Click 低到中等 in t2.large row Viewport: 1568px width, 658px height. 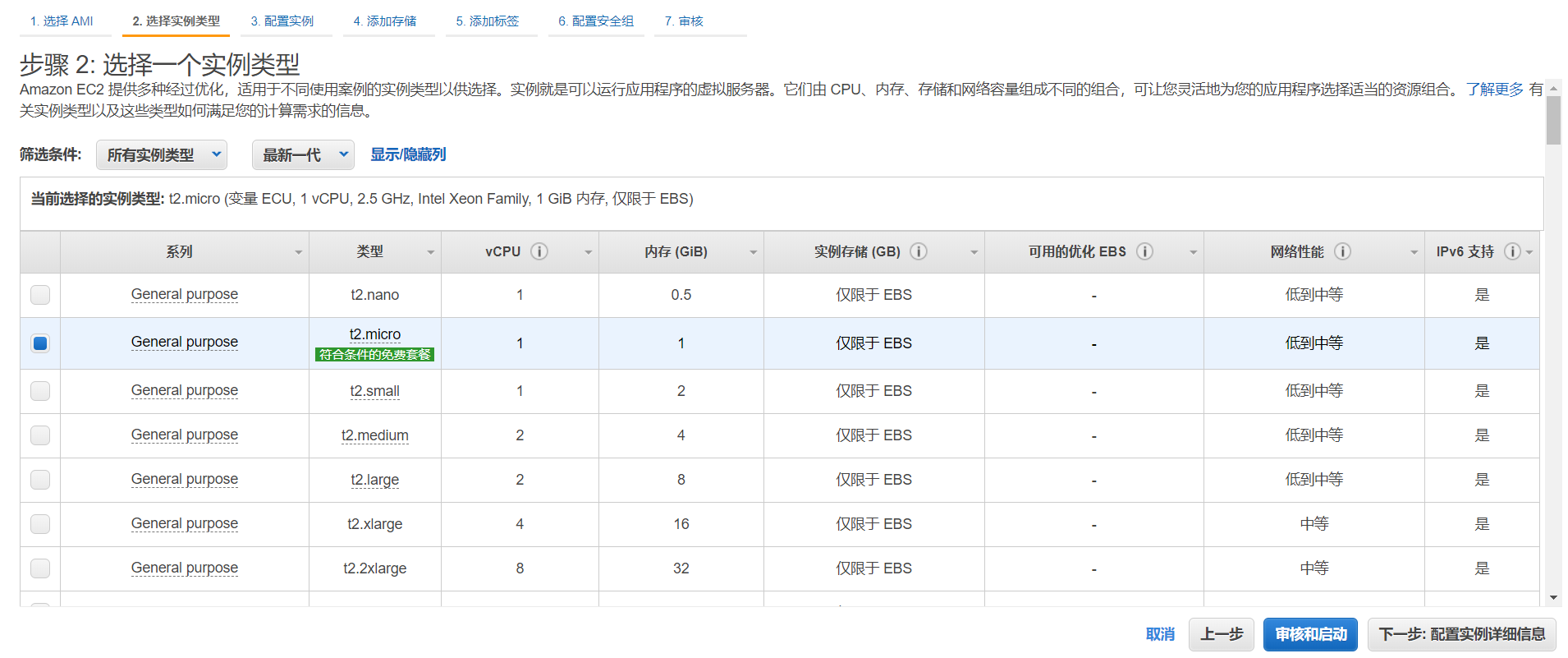point(1314,480)
